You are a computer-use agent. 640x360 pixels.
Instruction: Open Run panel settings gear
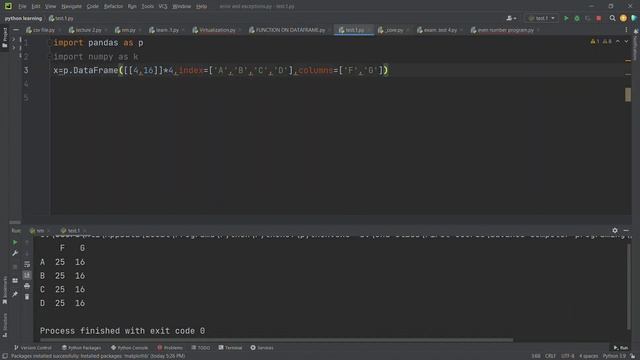[x=615, y=231]
